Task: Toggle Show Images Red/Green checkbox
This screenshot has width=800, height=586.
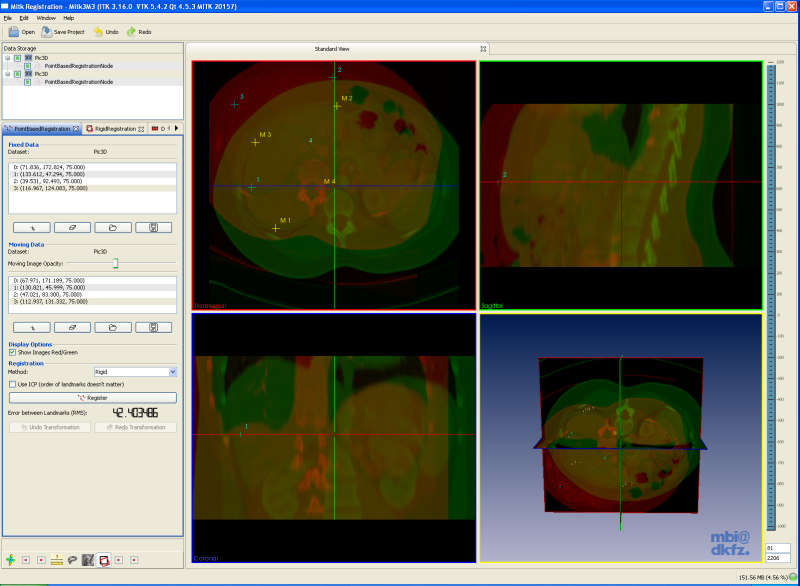Action: [x=12, y=352]
